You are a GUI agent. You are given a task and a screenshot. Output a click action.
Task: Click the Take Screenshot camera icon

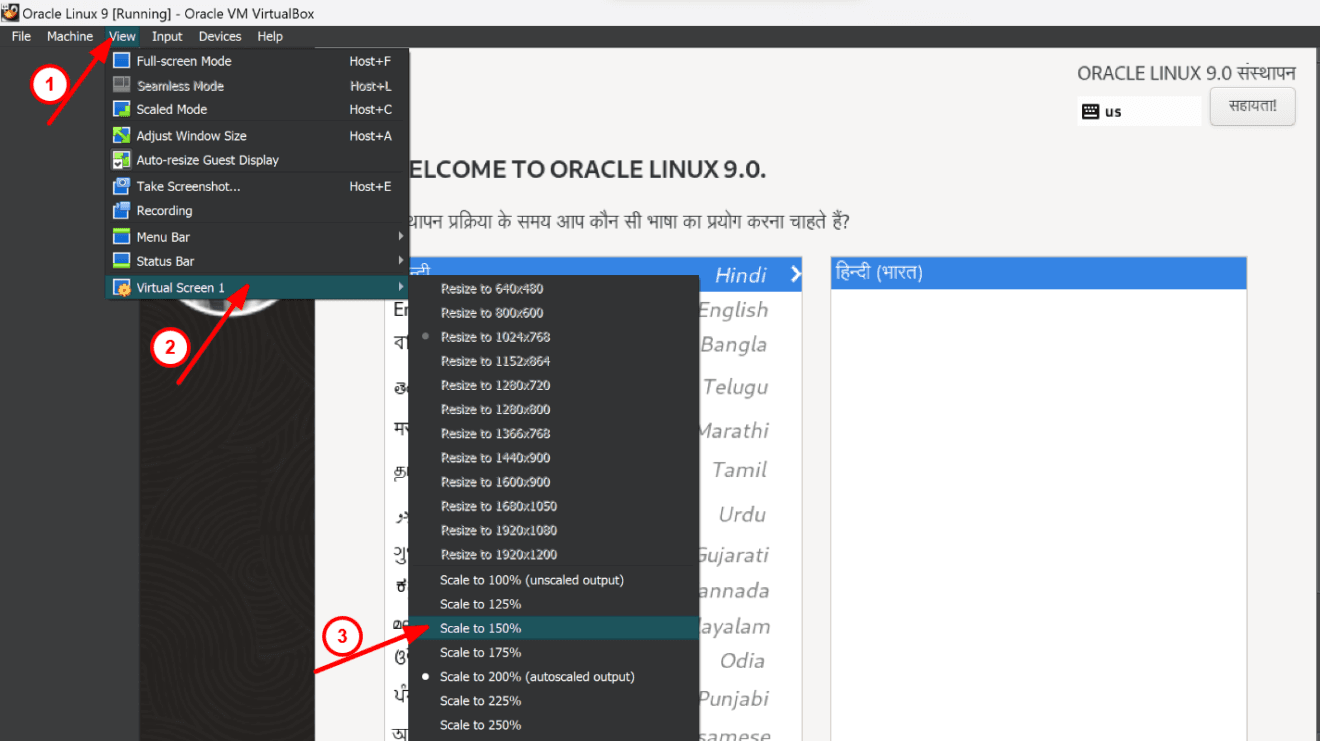coord(121,186)
